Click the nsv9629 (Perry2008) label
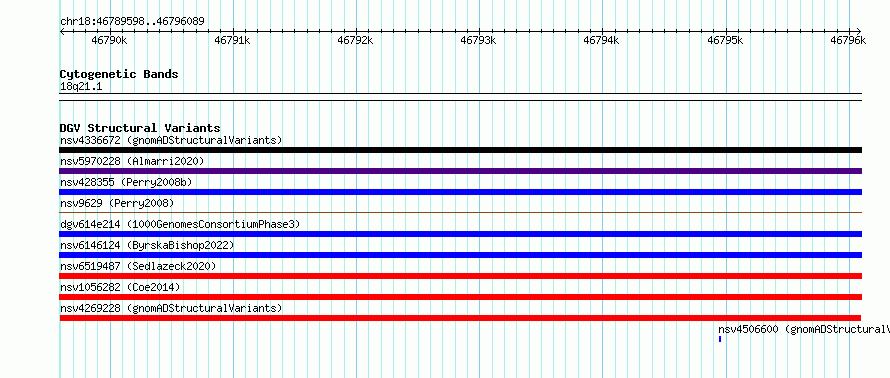 pyautogui.click(x=117, y=203)
